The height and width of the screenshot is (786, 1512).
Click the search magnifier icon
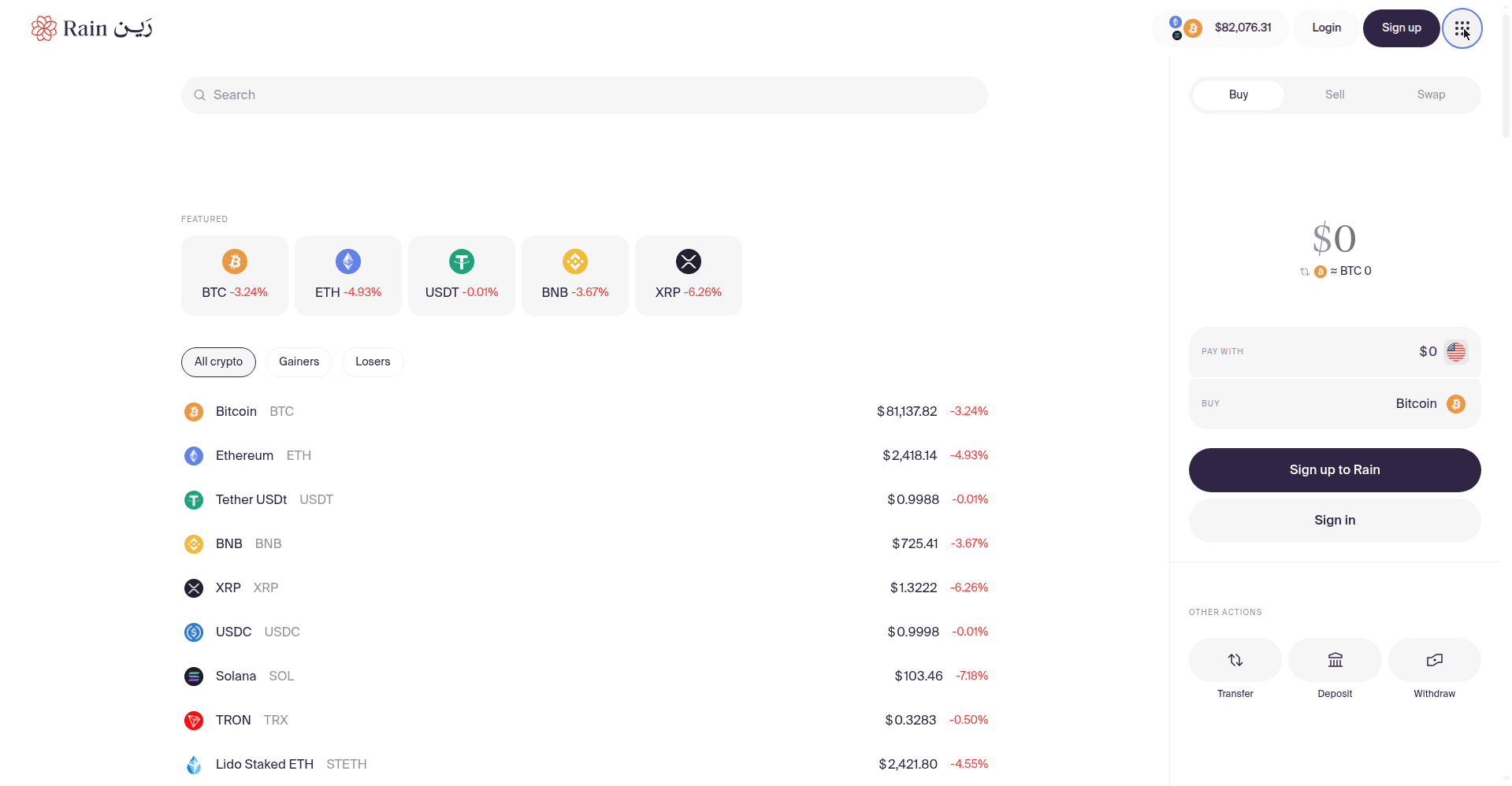coord(200,95)
